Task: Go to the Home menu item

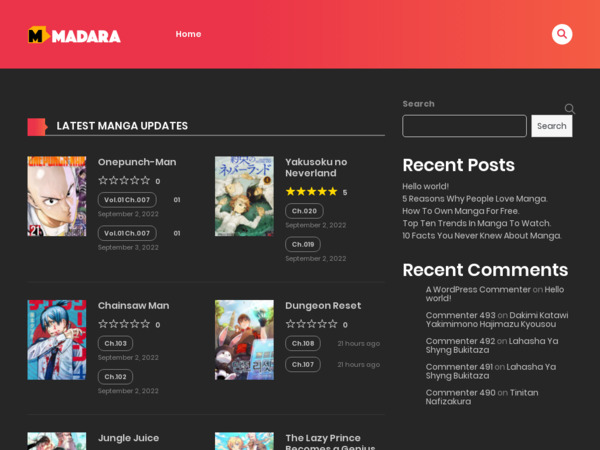Action: click(188, 34)
